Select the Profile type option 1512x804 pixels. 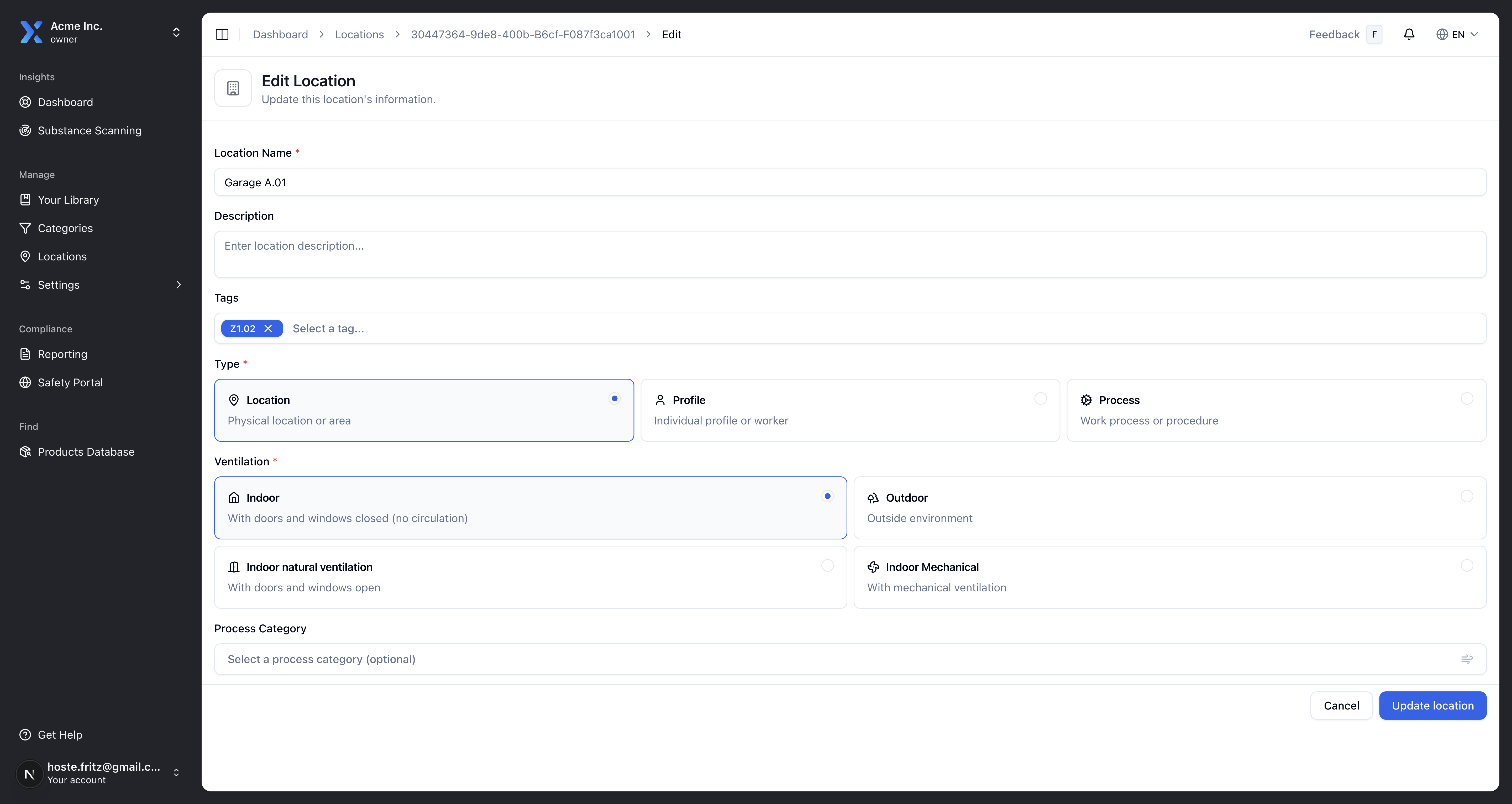(849, 410)
